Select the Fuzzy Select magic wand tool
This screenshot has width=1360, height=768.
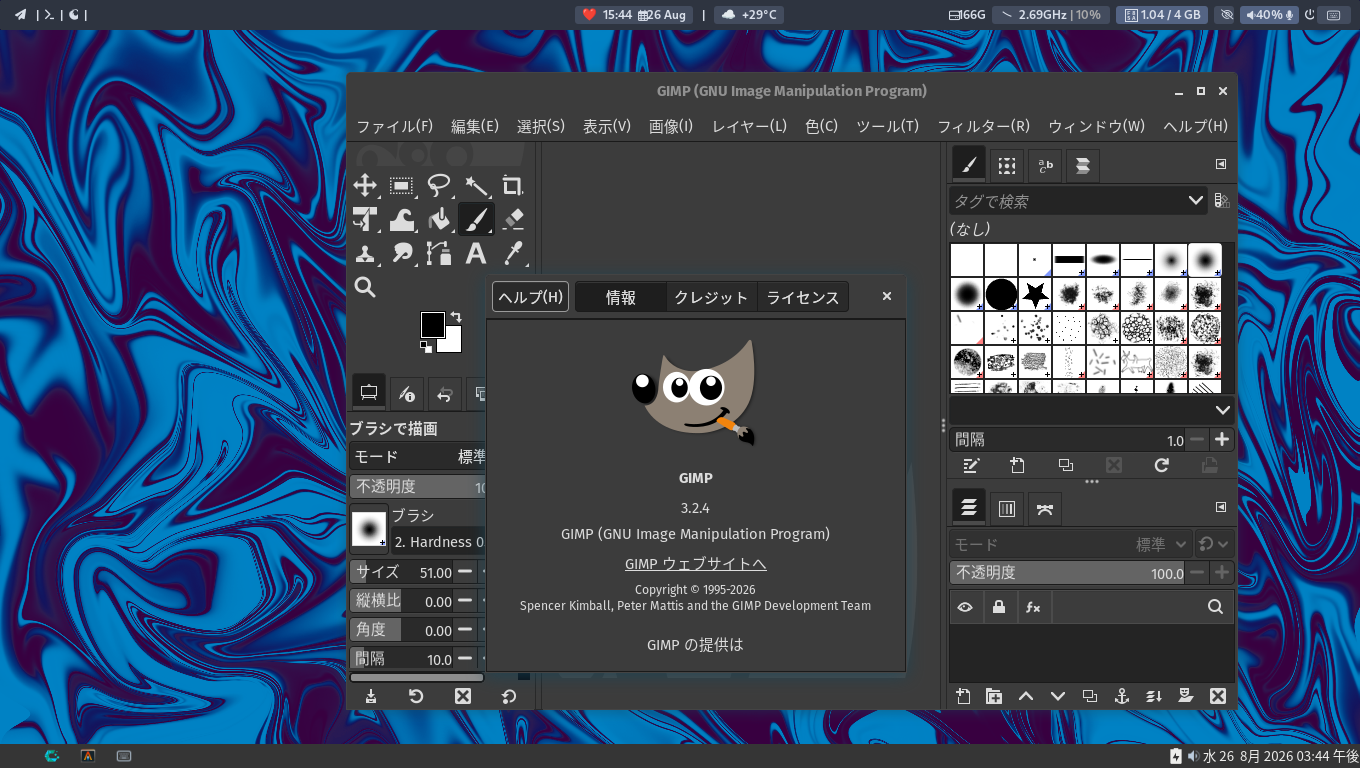(x=476, y=185)
